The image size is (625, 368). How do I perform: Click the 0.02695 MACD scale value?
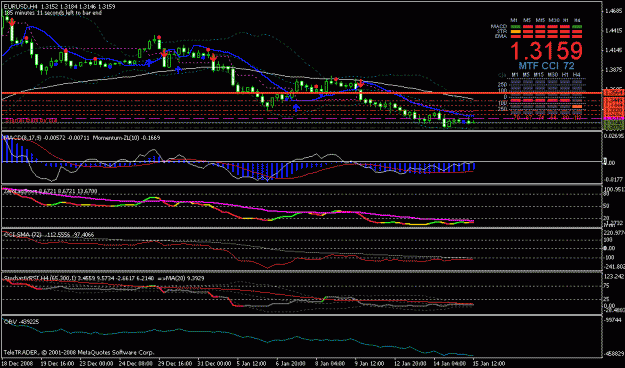pos(613,136)
